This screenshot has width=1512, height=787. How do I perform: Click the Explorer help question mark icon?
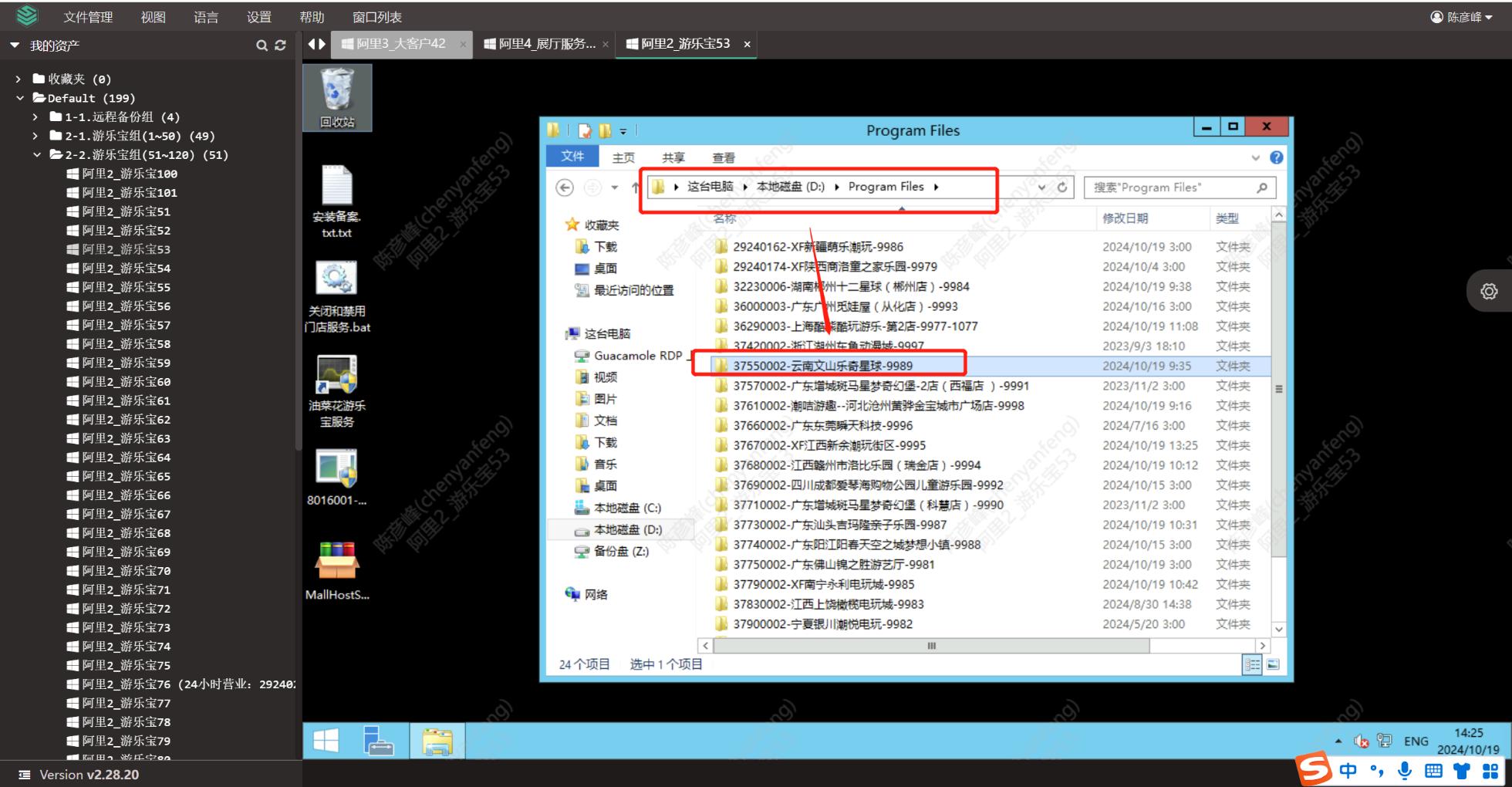click(x=1277, y=157)
